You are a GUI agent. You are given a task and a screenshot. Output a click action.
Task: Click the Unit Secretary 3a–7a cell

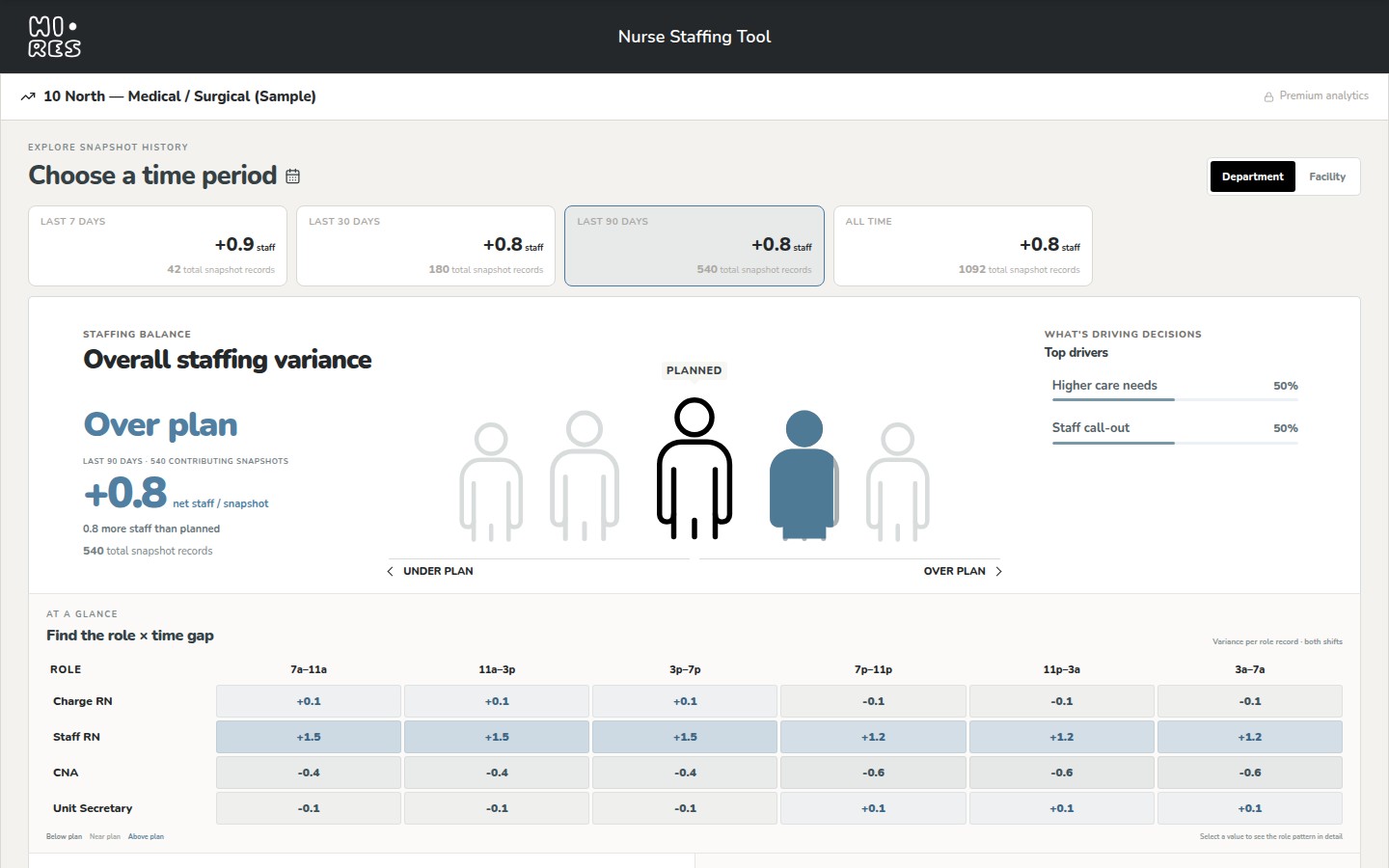click(x=1250, y=808)
